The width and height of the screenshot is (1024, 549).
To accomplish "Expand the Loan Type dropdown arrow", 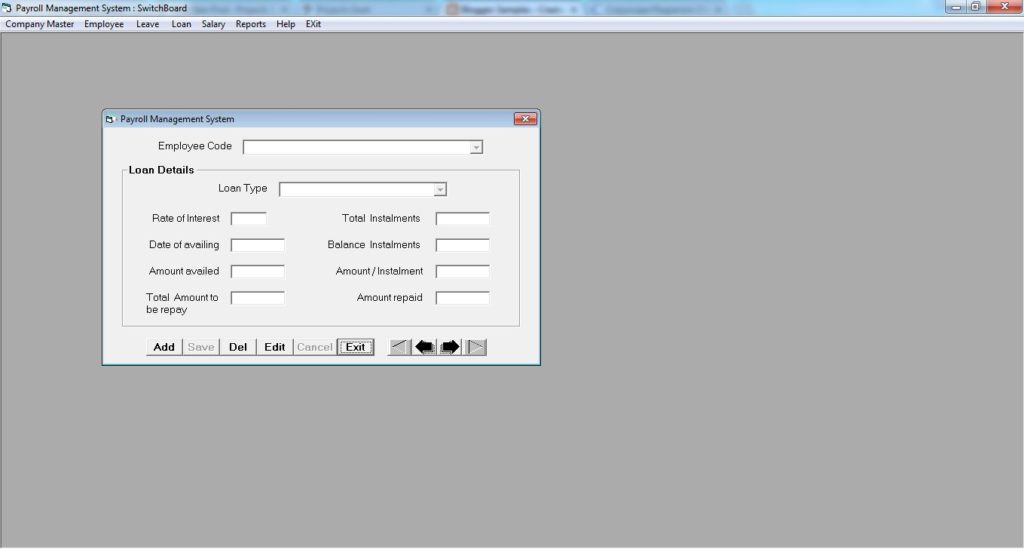I will point(440,189).
